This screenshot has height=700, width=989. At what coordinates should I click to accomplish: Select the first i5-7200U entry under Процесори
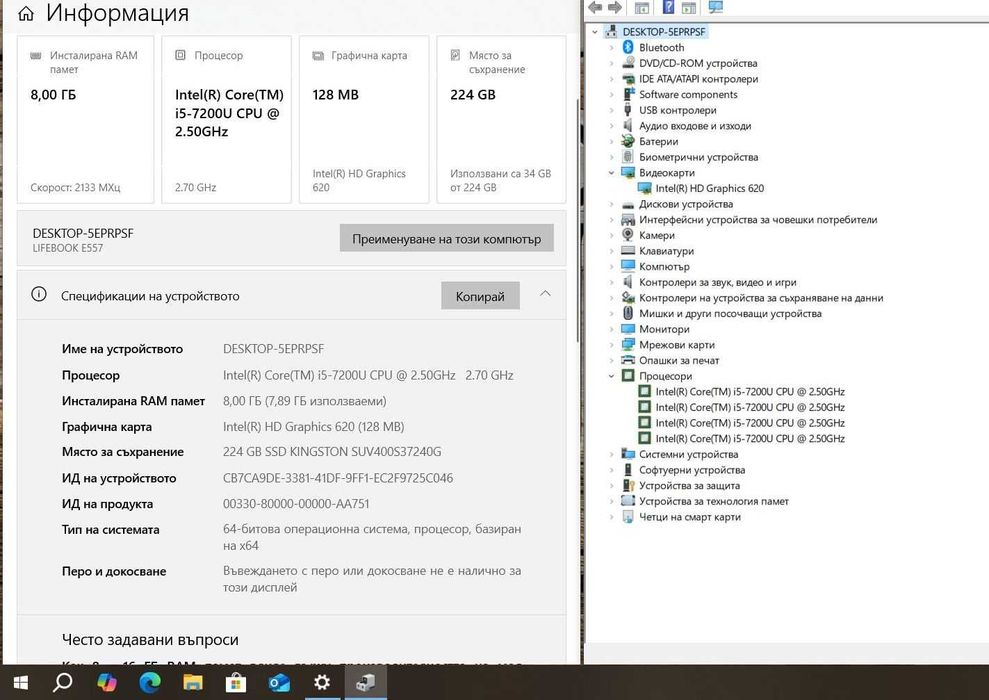[749, 392]
